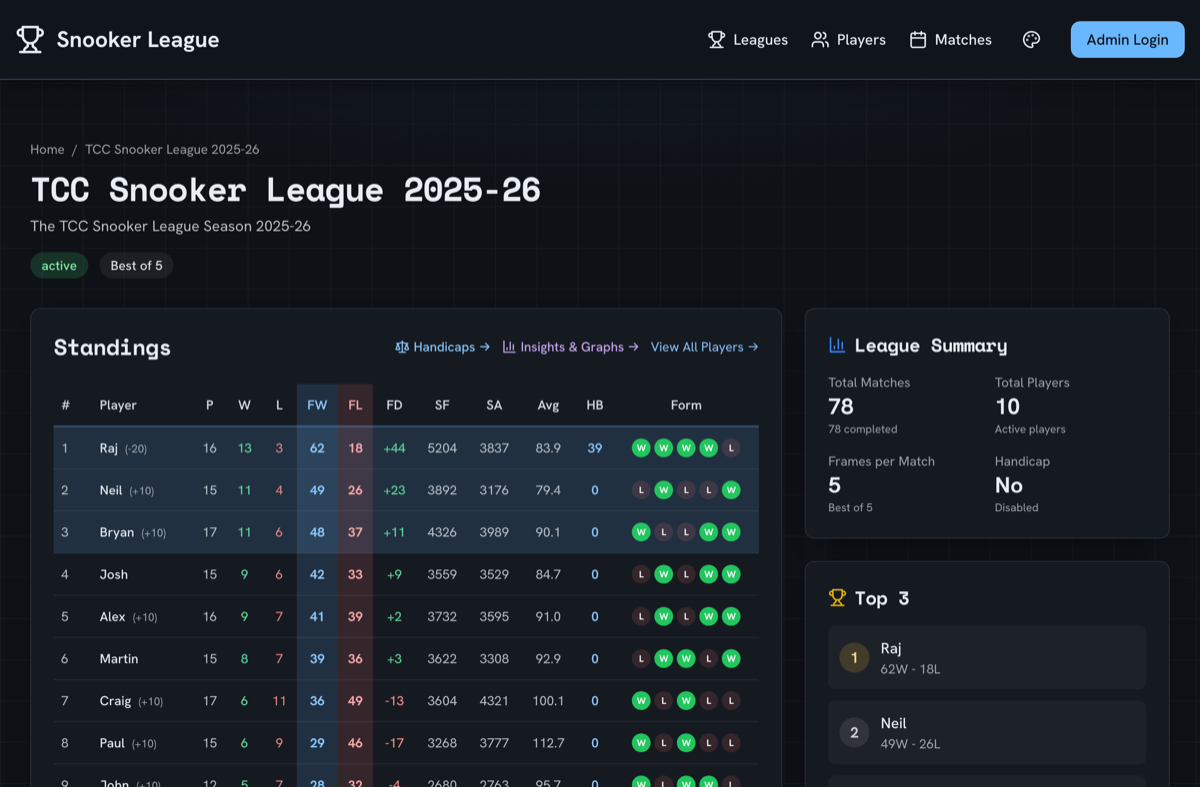
Task: Click Raj's high break value 39
Action: coord(595,448)
